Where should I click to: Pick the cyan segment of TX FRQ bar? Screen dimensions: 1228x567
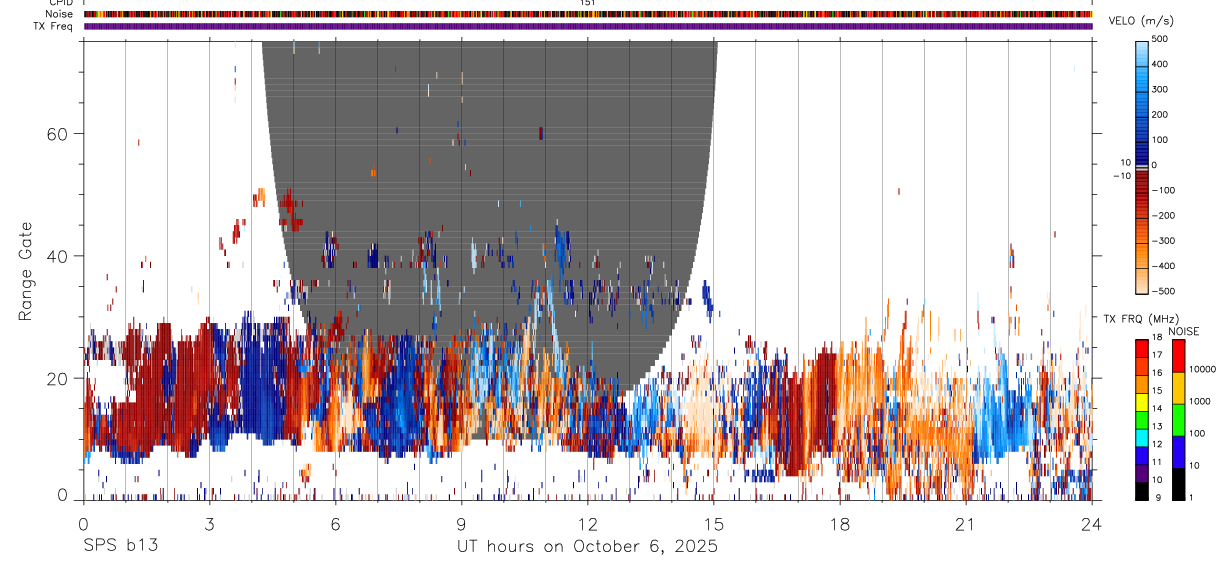click(1142, 438)
